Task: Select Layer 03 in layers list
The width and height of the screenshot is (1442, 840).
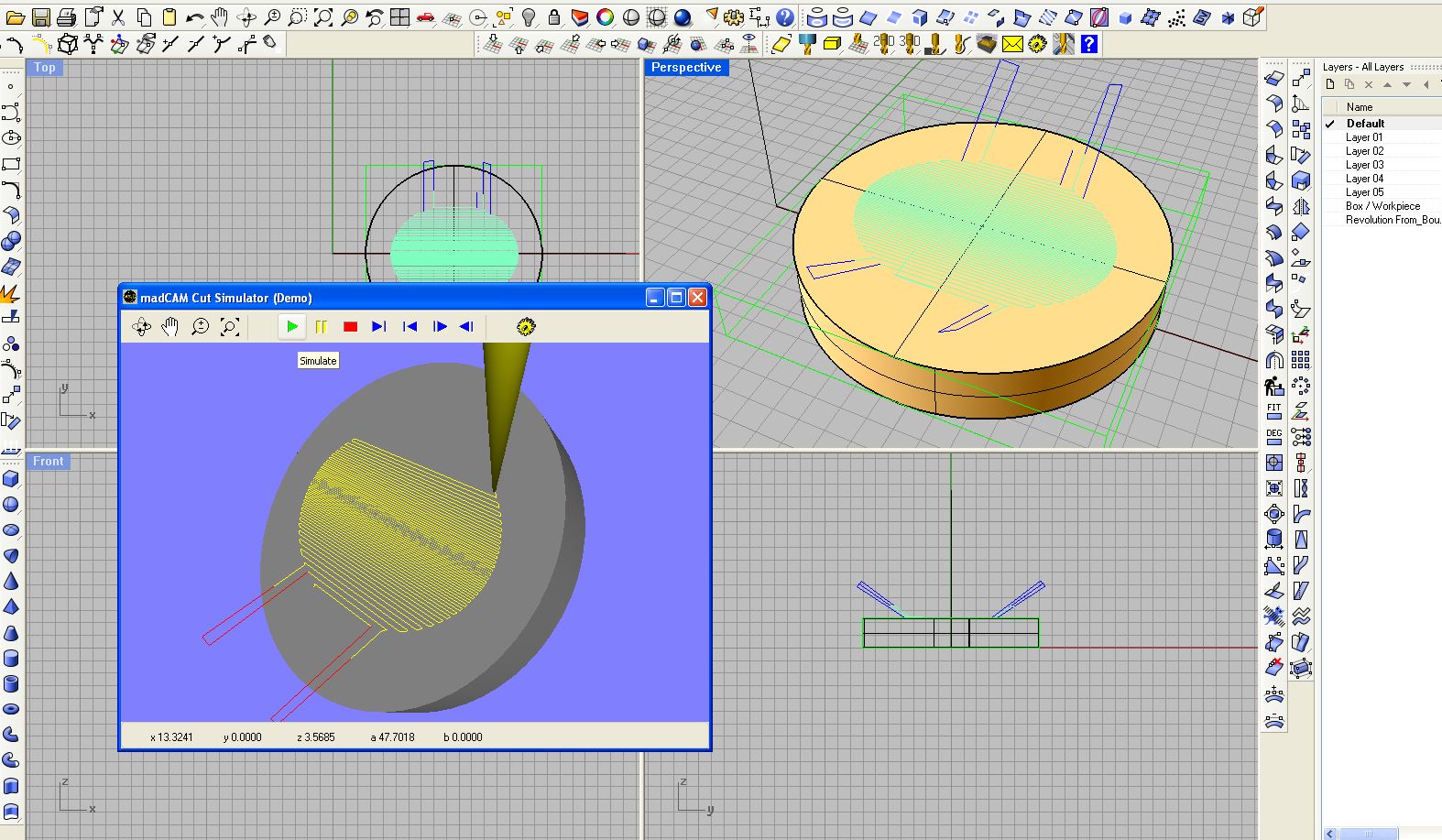Action: coord(1364,165)
